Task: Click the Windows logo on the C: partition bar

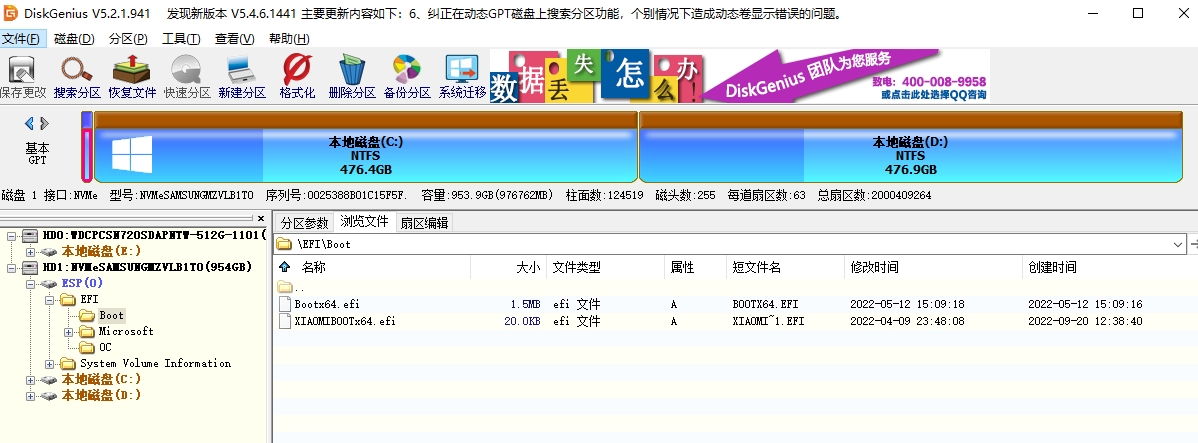Action: (x=132, y=154)
